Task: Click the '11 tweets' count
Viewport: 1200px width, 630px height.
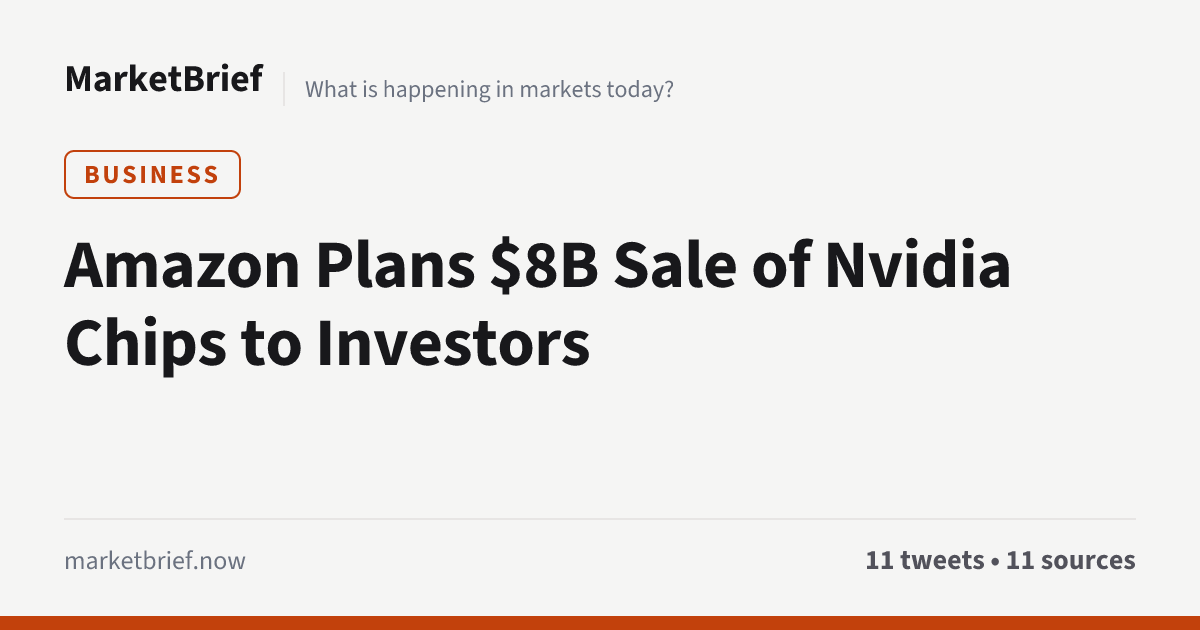Action: pyautogui.click(x=925, y=560)
